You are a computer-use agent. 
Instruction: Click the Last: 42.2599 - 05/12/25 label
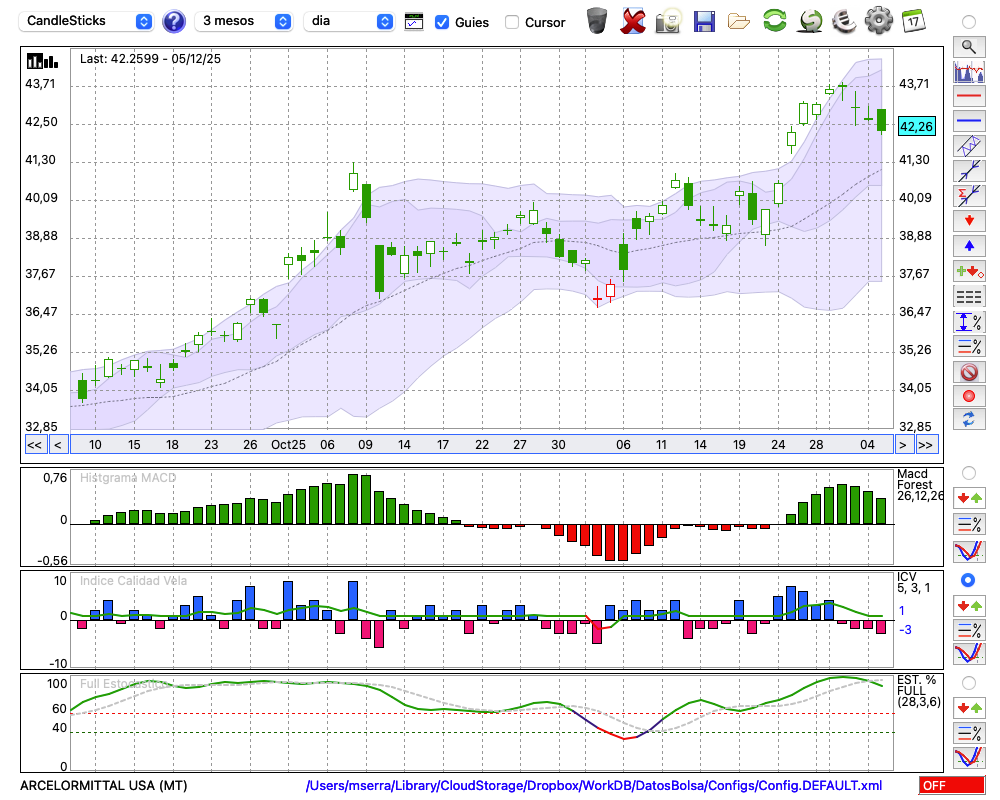(151, 59)
